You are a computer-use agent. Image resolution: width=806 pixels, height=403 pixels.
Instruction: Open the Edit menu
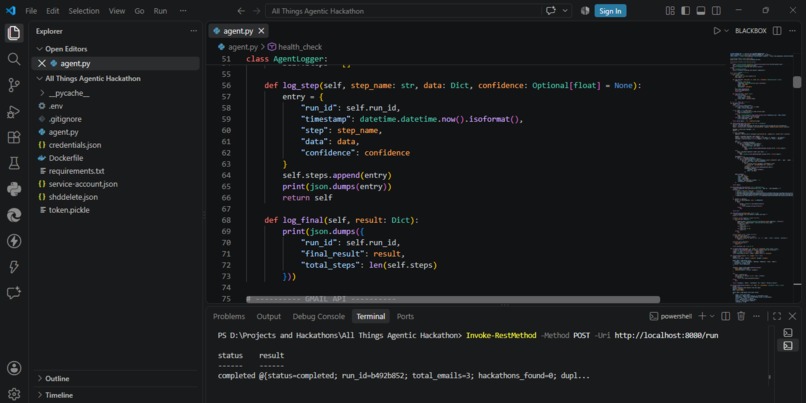(52, 11)
